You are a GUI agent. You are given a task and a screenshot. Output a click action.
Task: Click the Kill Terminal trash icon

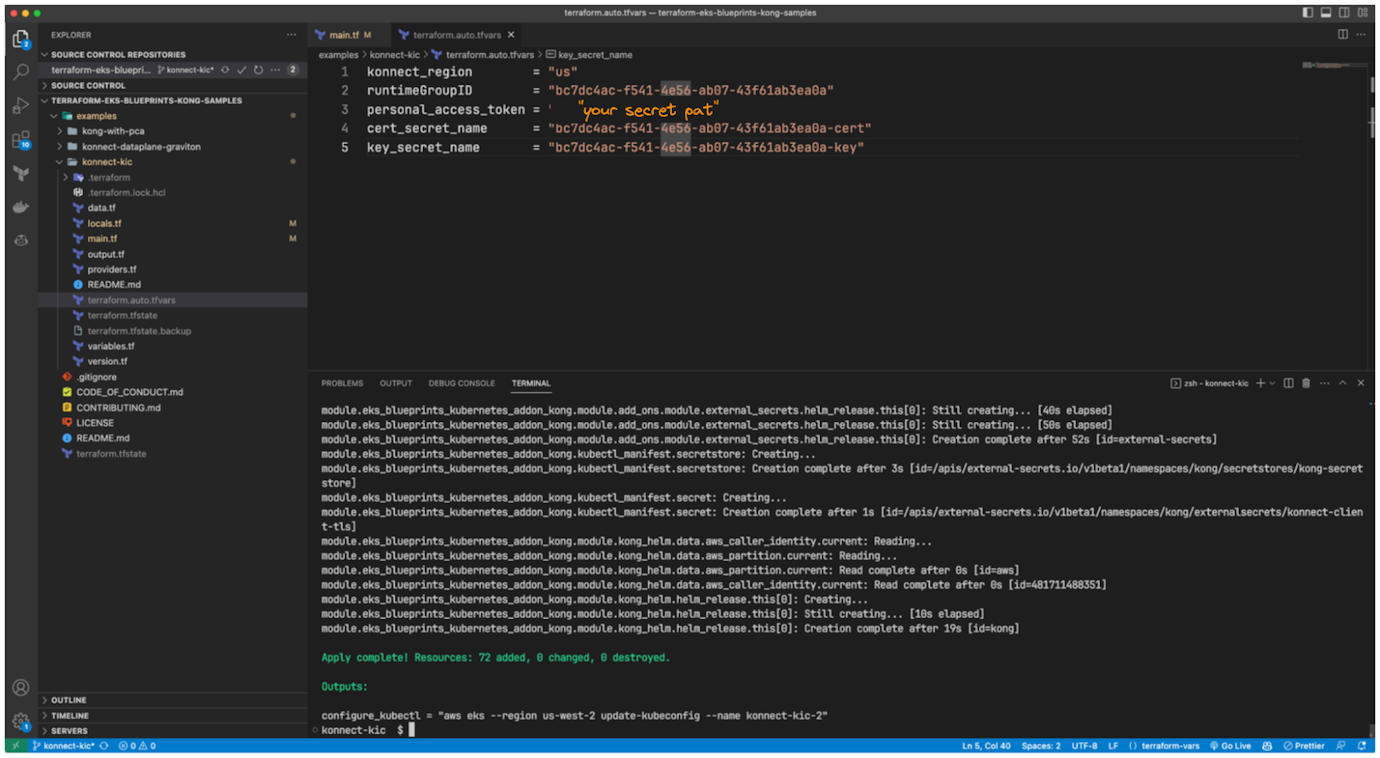point(1307,382)
